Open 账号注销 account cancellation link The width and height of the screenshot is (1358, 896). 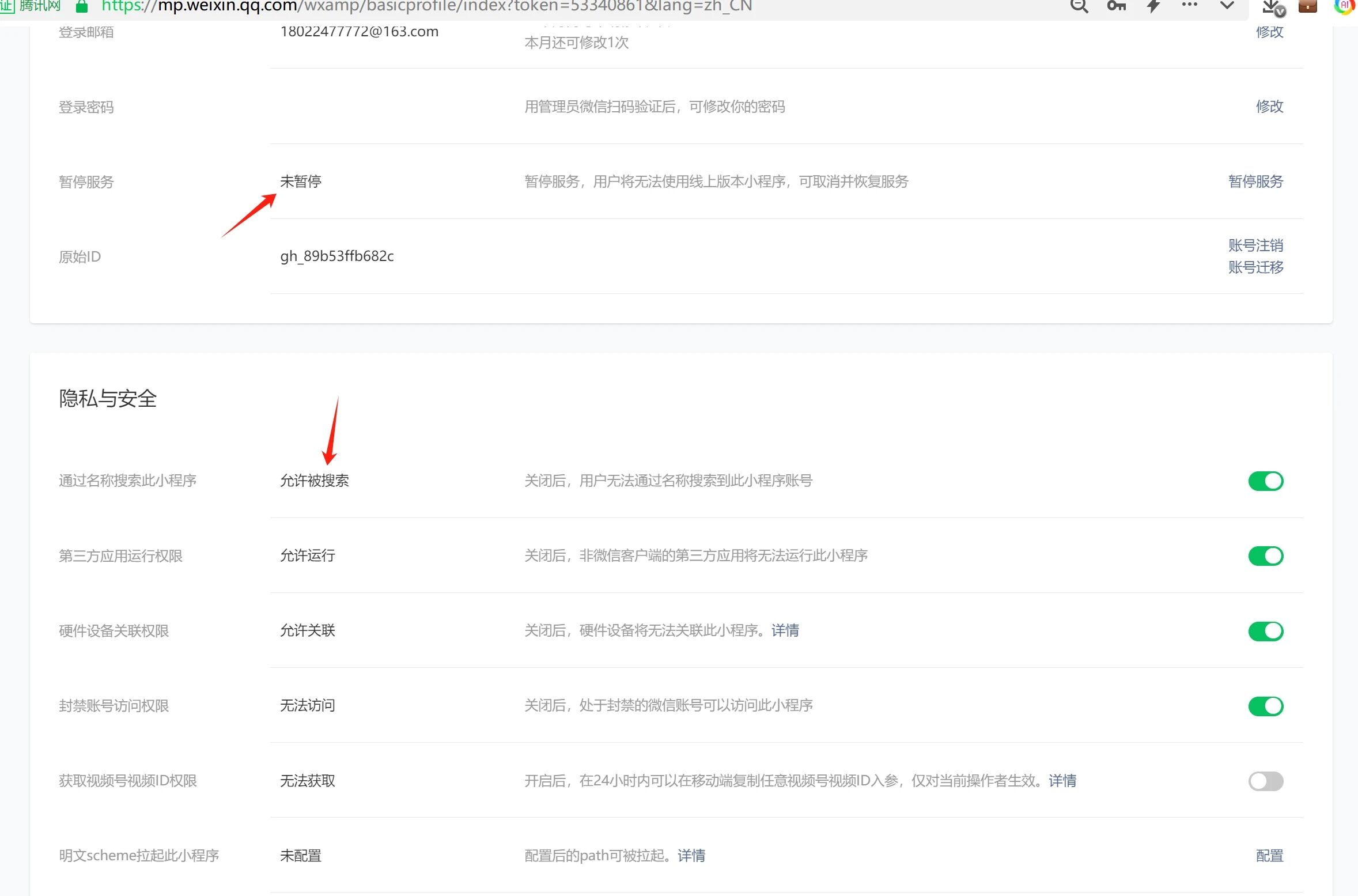coord(1255,245)
